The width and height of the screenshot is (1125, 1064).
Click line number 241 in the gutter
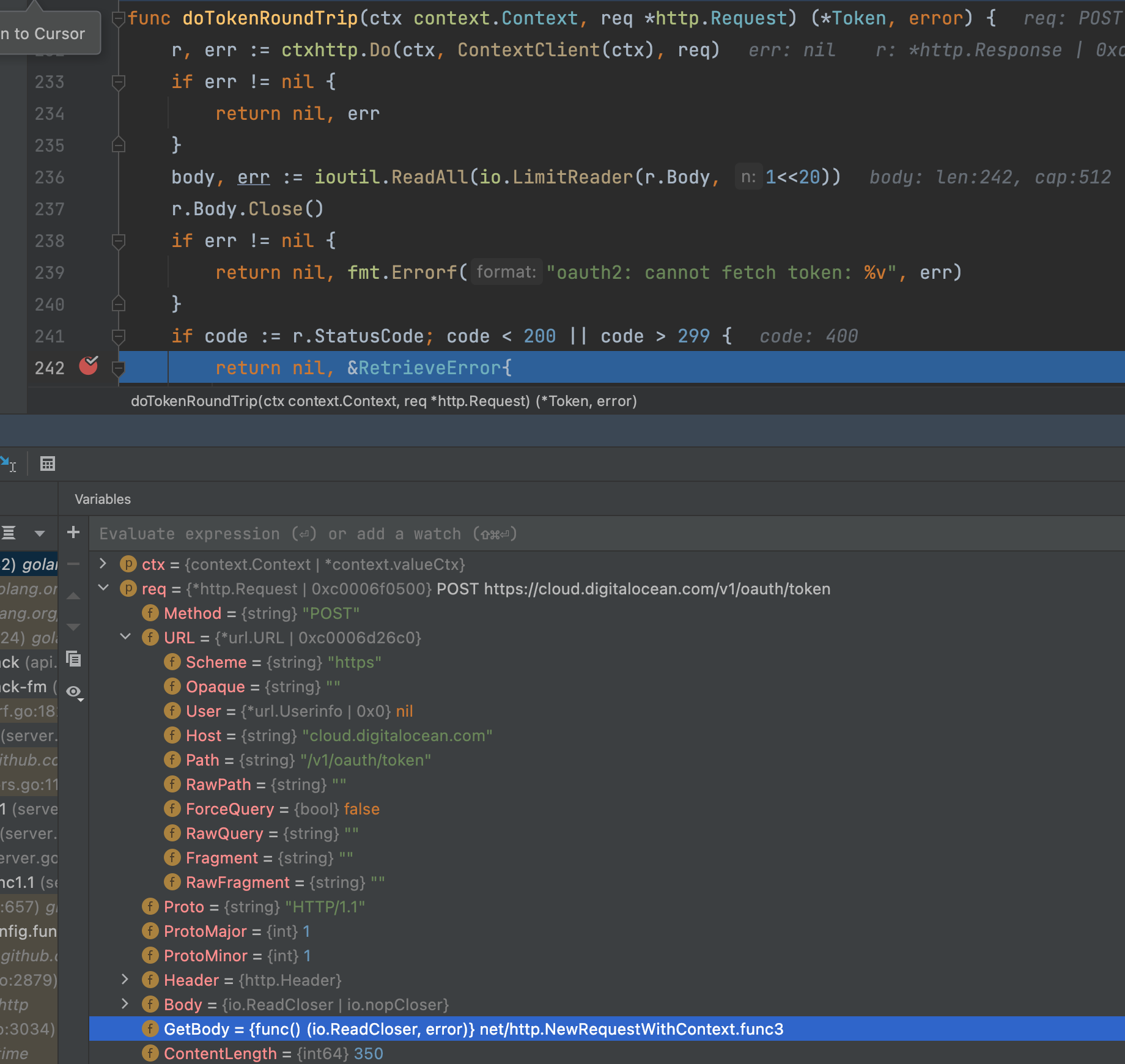point(50,336)
